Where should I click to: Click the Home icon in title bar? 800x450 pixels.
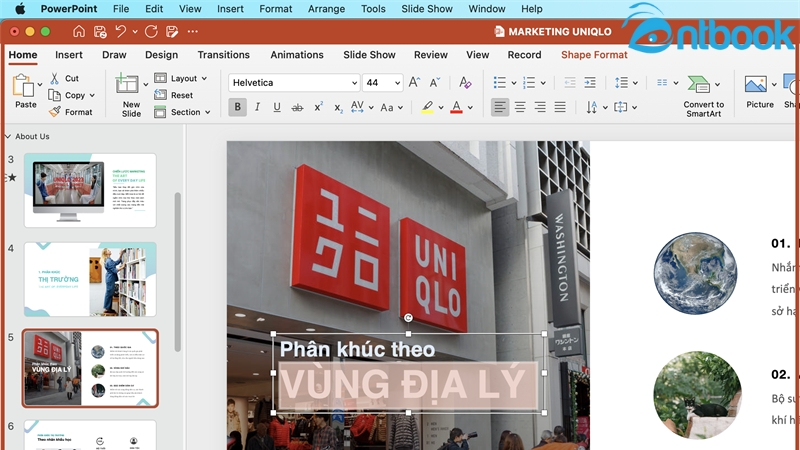tap(79, 32)
